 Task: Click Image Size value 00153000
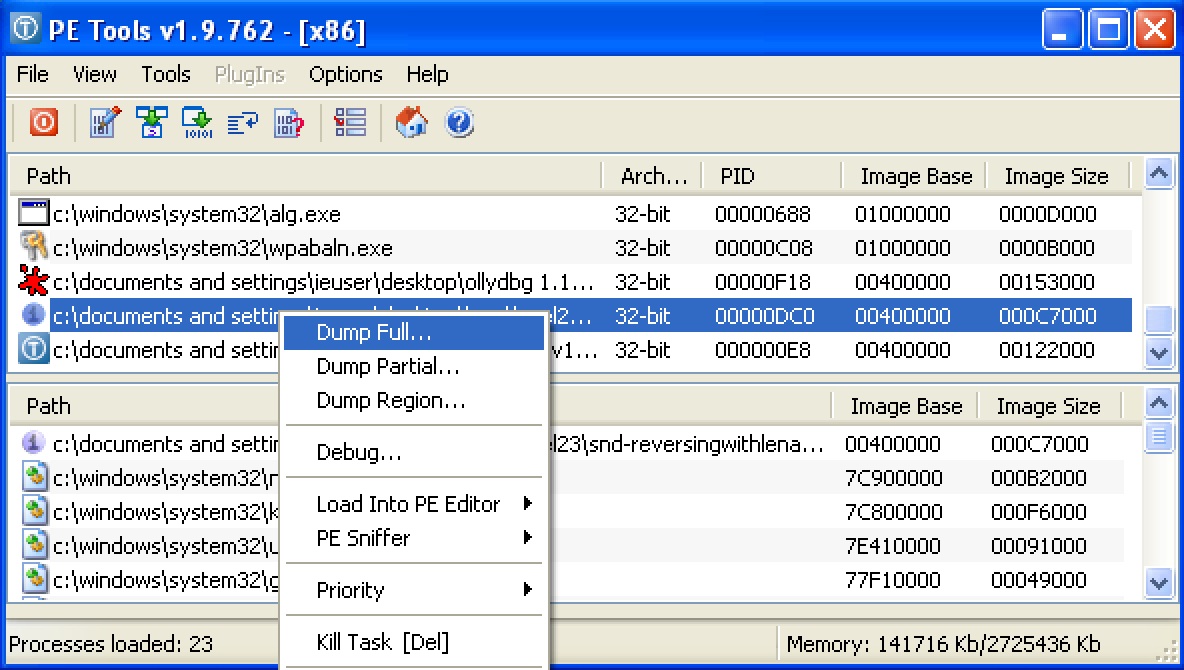pyautogui.click(x=1047, y=282)
